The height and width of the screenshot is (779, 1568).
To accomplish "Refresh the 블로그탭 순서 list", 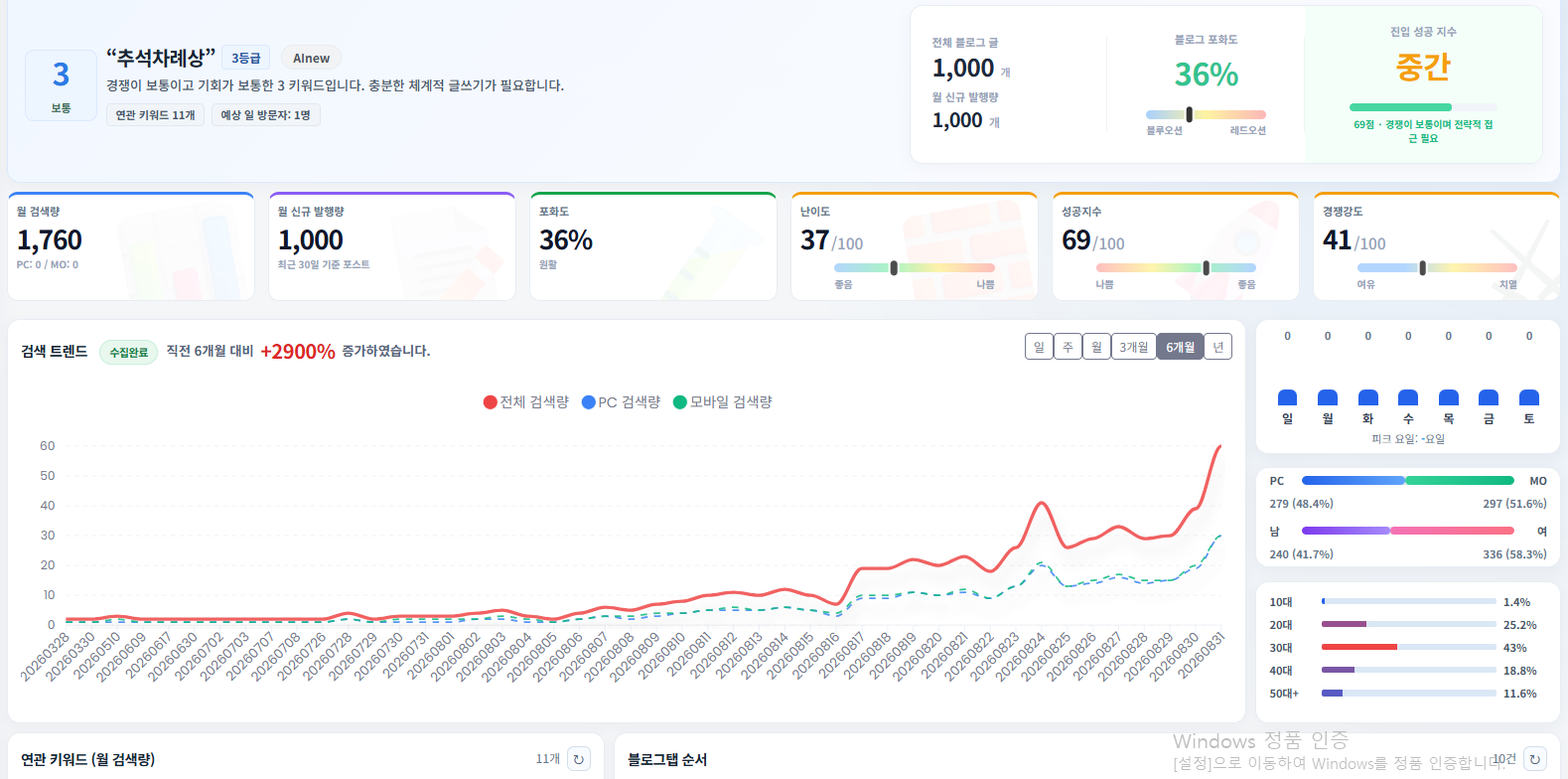I will (x=1535, y=759).
